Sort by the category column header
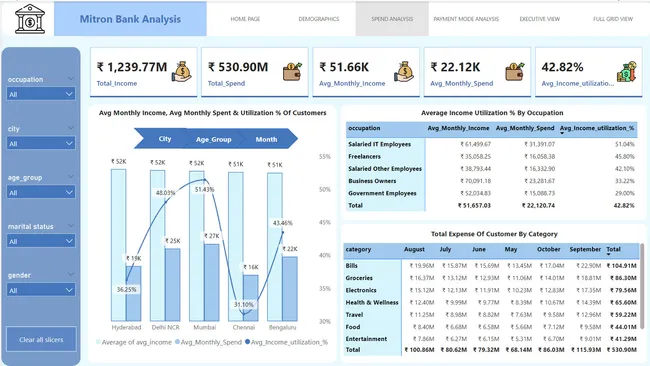This screenshot has height=366, width=650. tap(358, 249)
